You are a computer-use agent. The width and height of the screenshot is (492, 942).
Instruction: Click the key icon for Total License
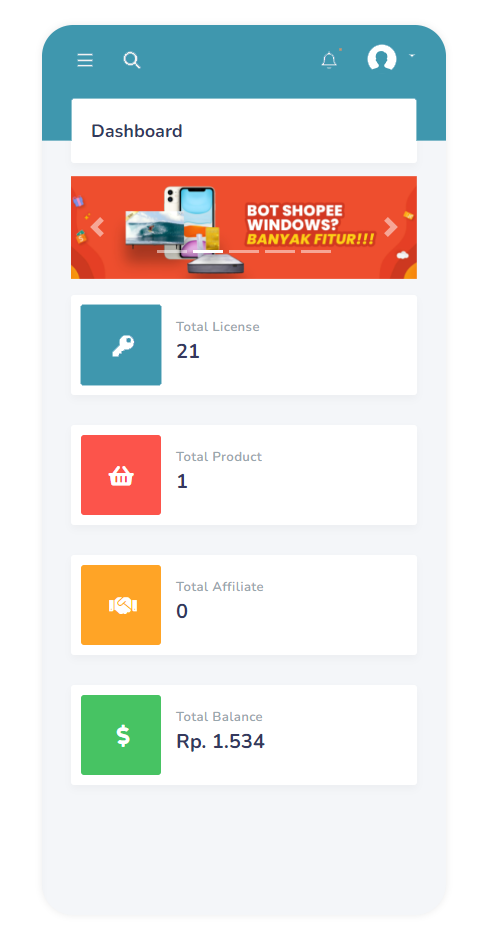pos(121,345)
